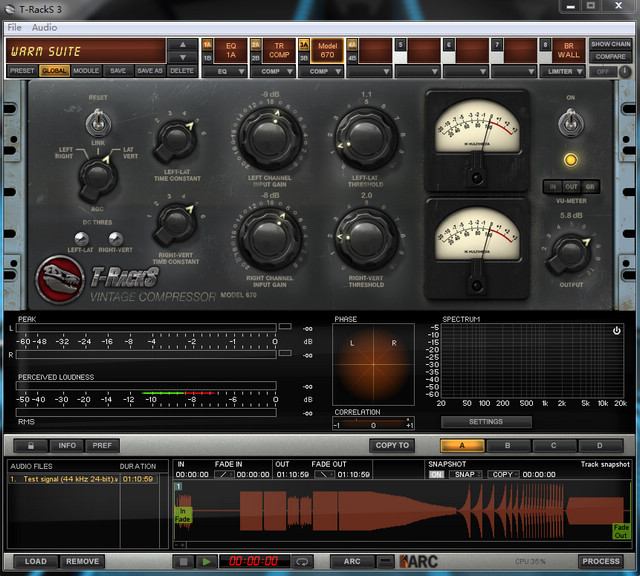This screenshot has height=576, width=640.
Task: Click the small ARC bypass indicator button
Action: point(385,562)
